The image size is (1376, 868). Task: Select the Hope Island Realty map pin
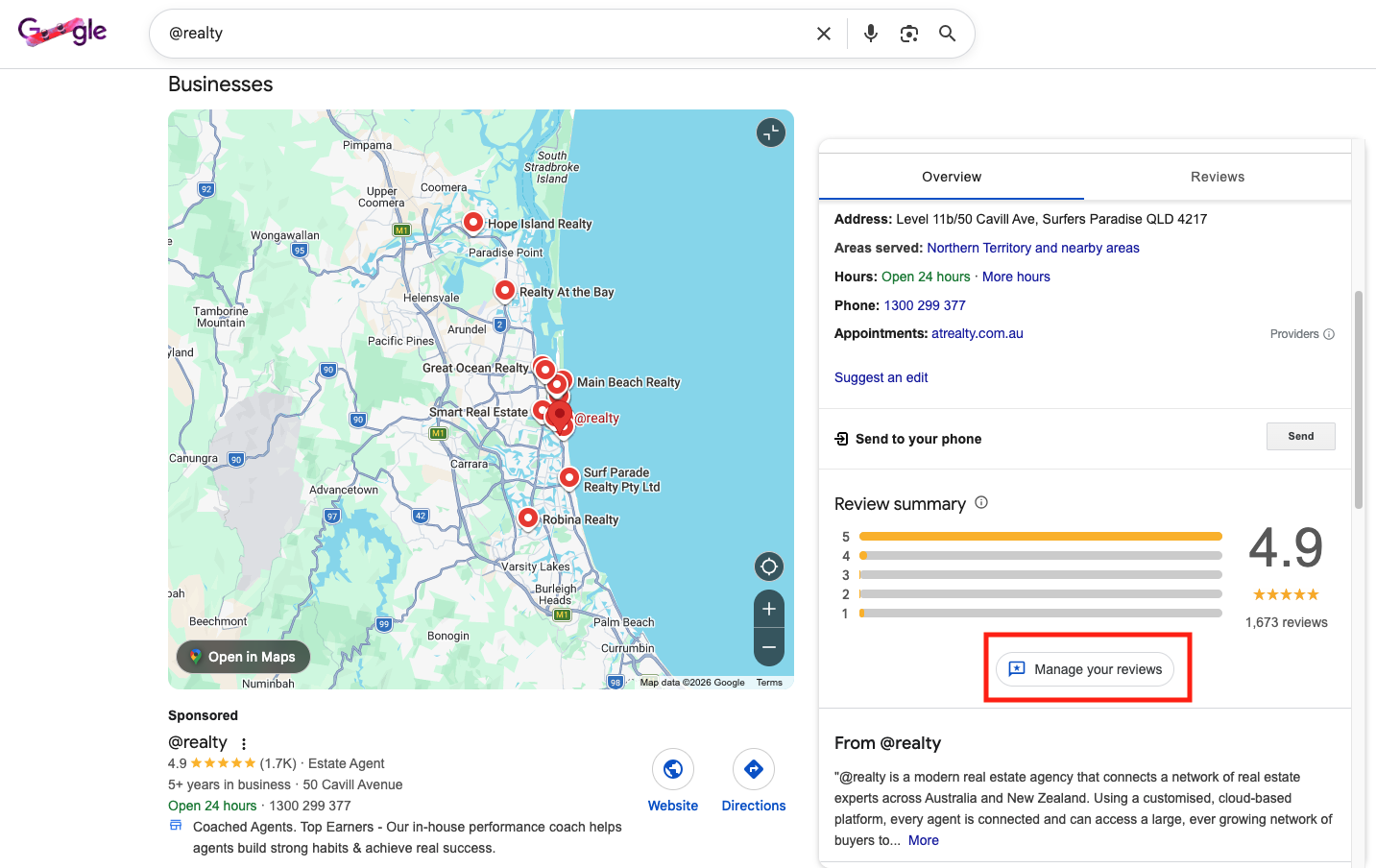pyautogui.click(x=473, y=223)
